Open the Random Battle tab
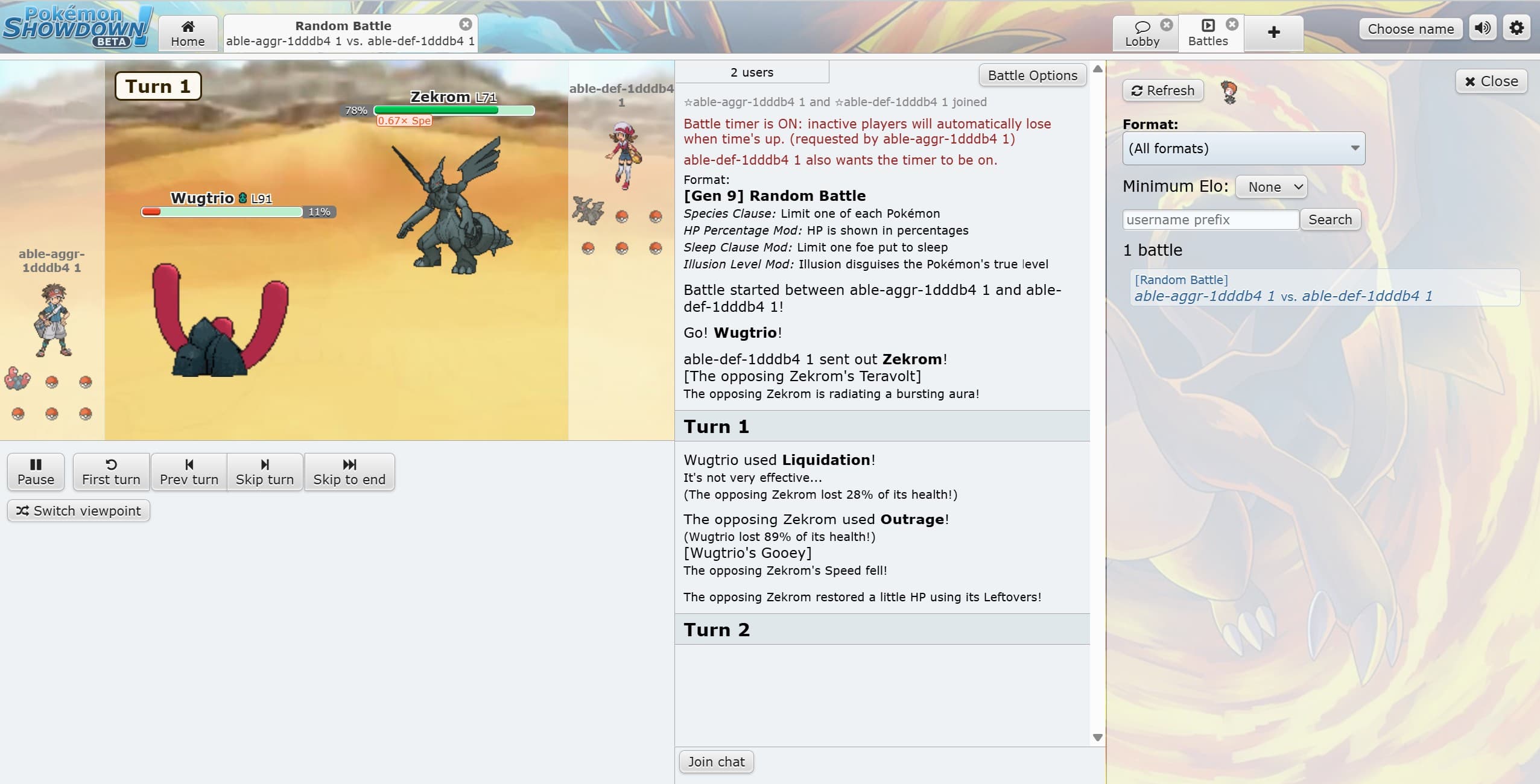Image resolution: width=1540 pixels, height=784 pixels. tap(350, 33)
